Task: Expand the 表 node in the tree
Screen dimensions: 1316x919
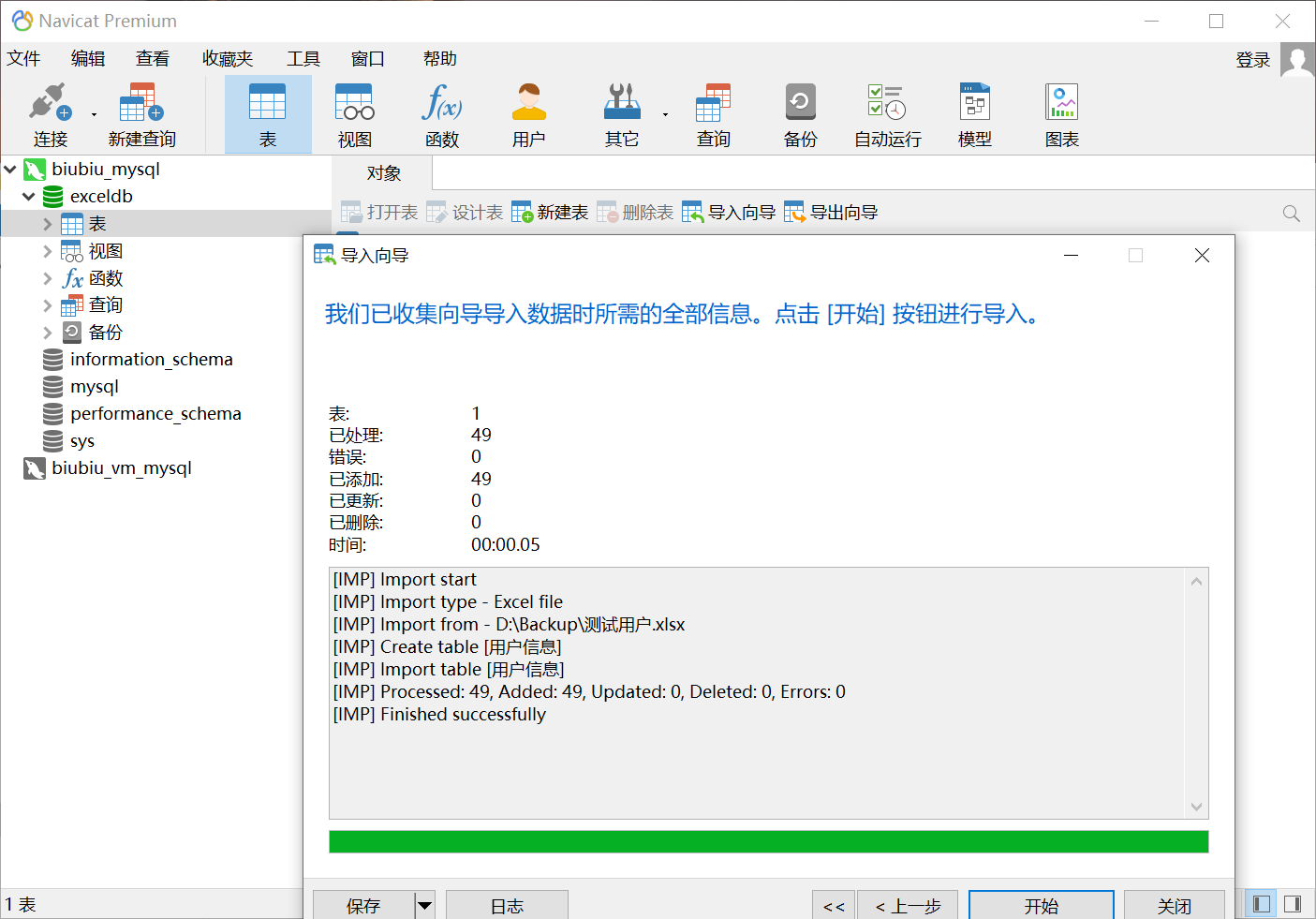Action: coord(48,224)
